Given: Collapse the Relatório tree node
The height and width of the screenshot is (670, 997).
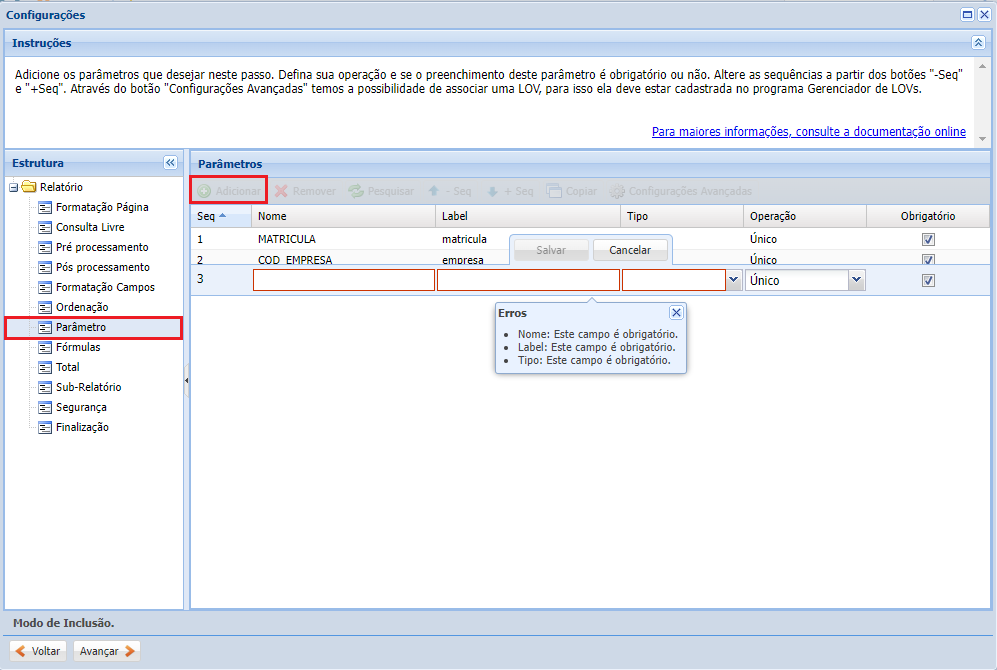Looking at the screenshot, I should click(13, 187).
